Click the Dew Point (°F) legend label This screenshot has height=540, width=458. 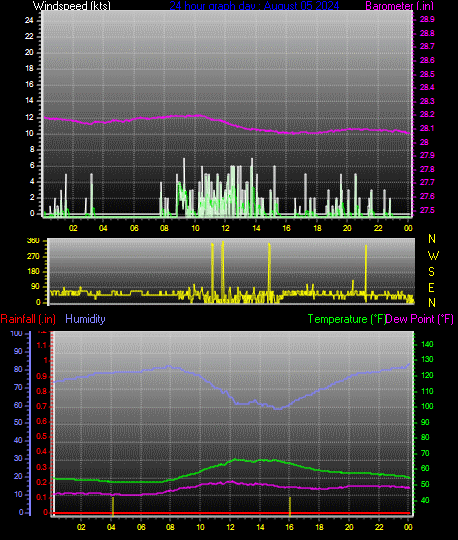(x=420, y=319)
